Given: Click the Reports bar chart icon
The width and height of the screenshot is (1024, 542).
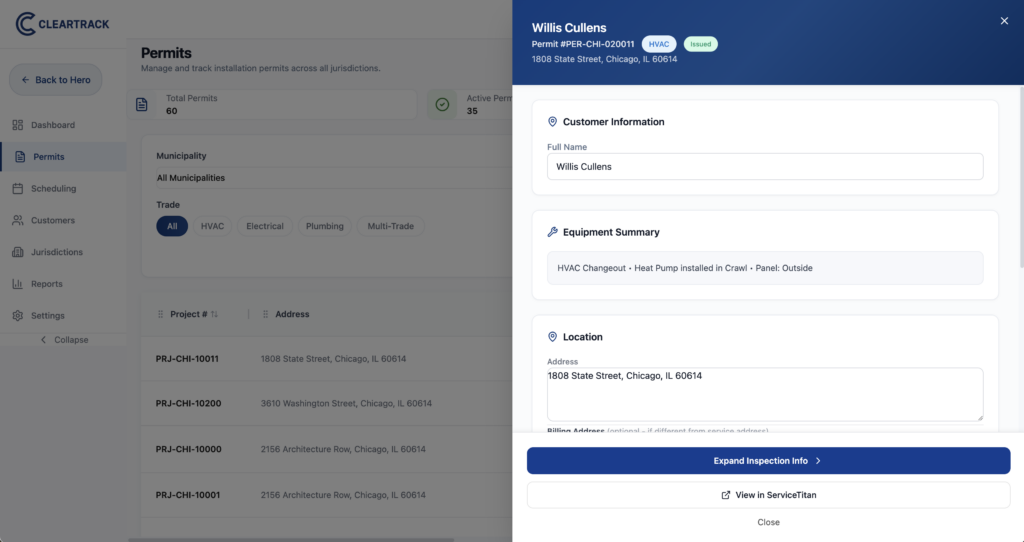Looking at the screenshot, I should click(x=18, y=284).
